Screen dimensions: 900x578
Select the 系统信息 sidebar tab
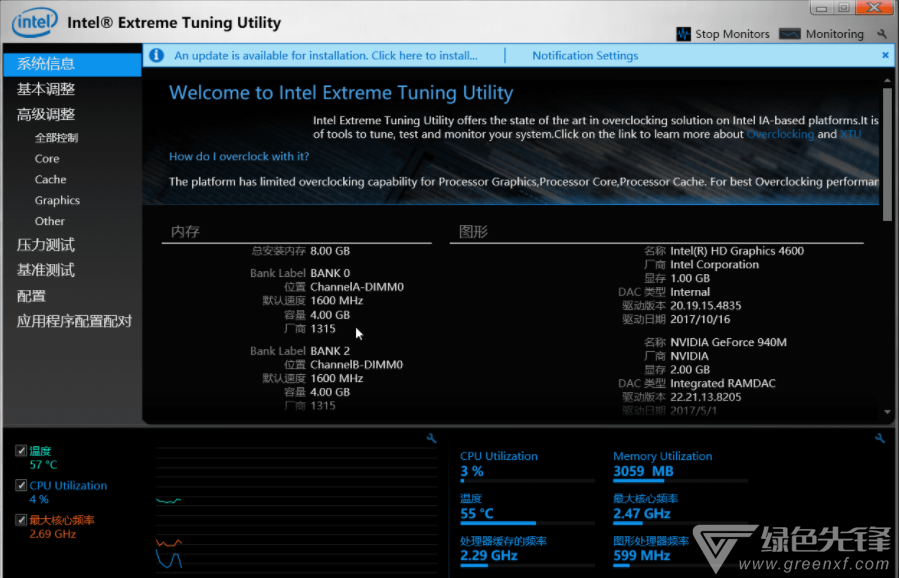point(72,64)
